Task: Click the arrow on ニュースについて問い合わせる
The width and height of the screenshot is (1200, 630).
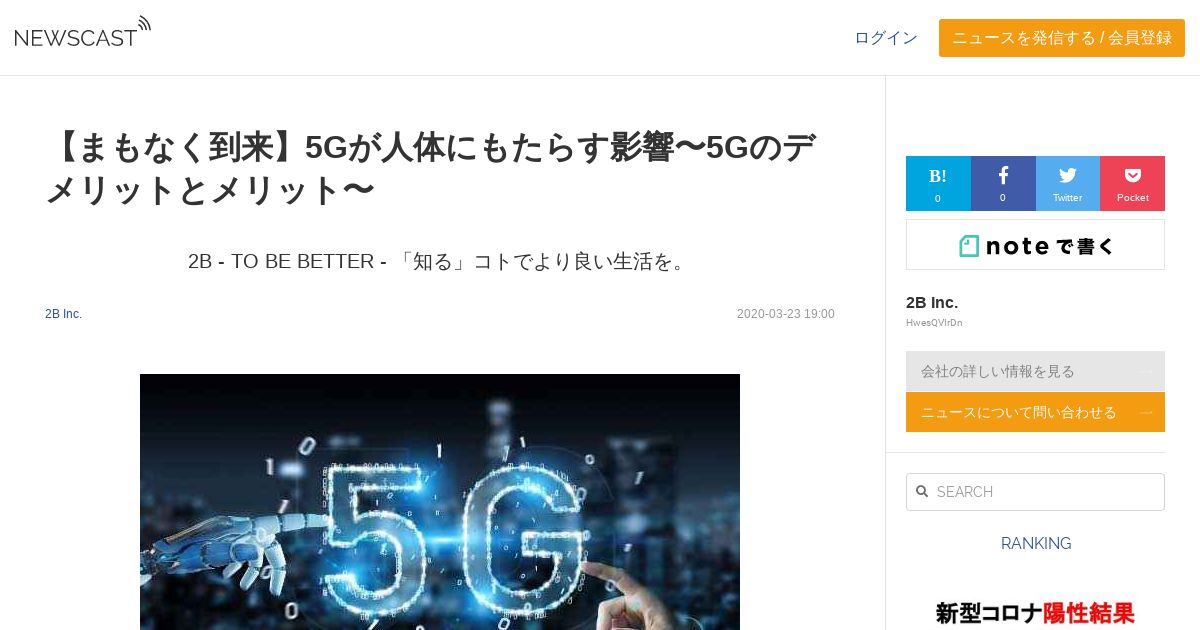Action: (1146, 412)
